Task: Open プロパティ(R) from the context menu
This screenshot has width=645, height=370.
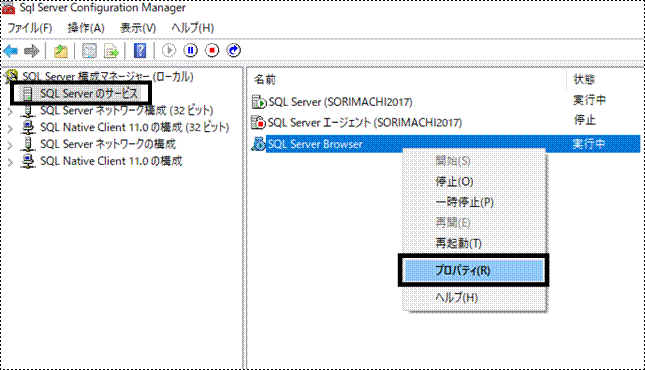Action: [x=473, y=270]
